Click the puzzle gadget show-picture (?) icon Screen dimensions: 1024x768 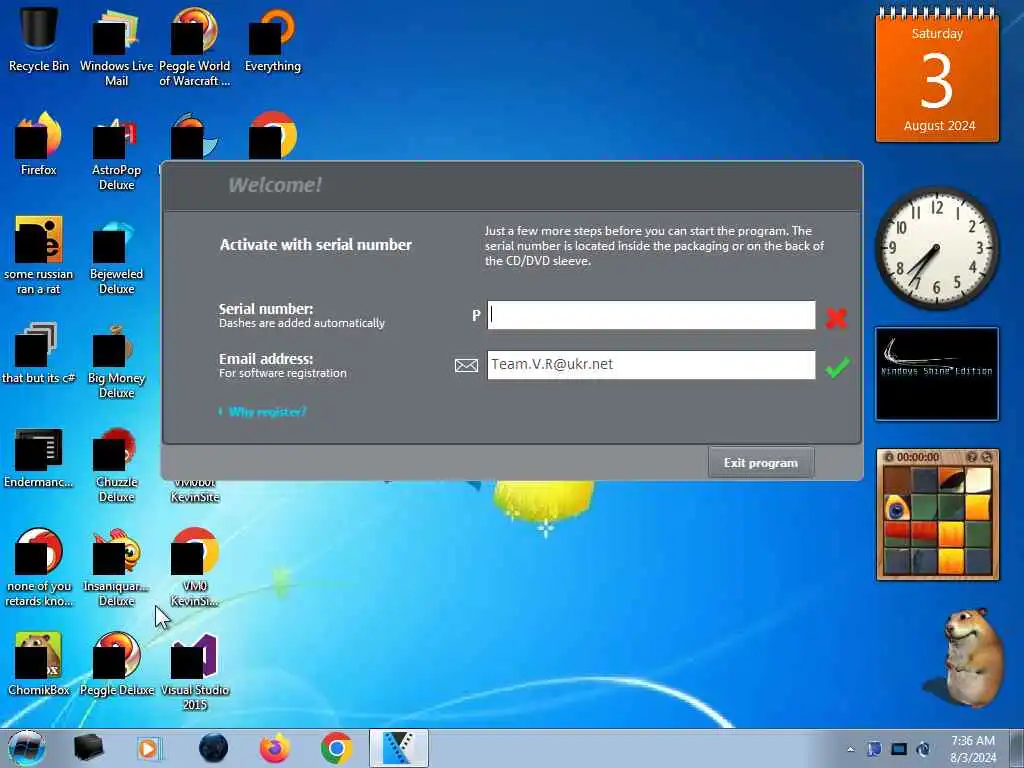click(972, 457)
